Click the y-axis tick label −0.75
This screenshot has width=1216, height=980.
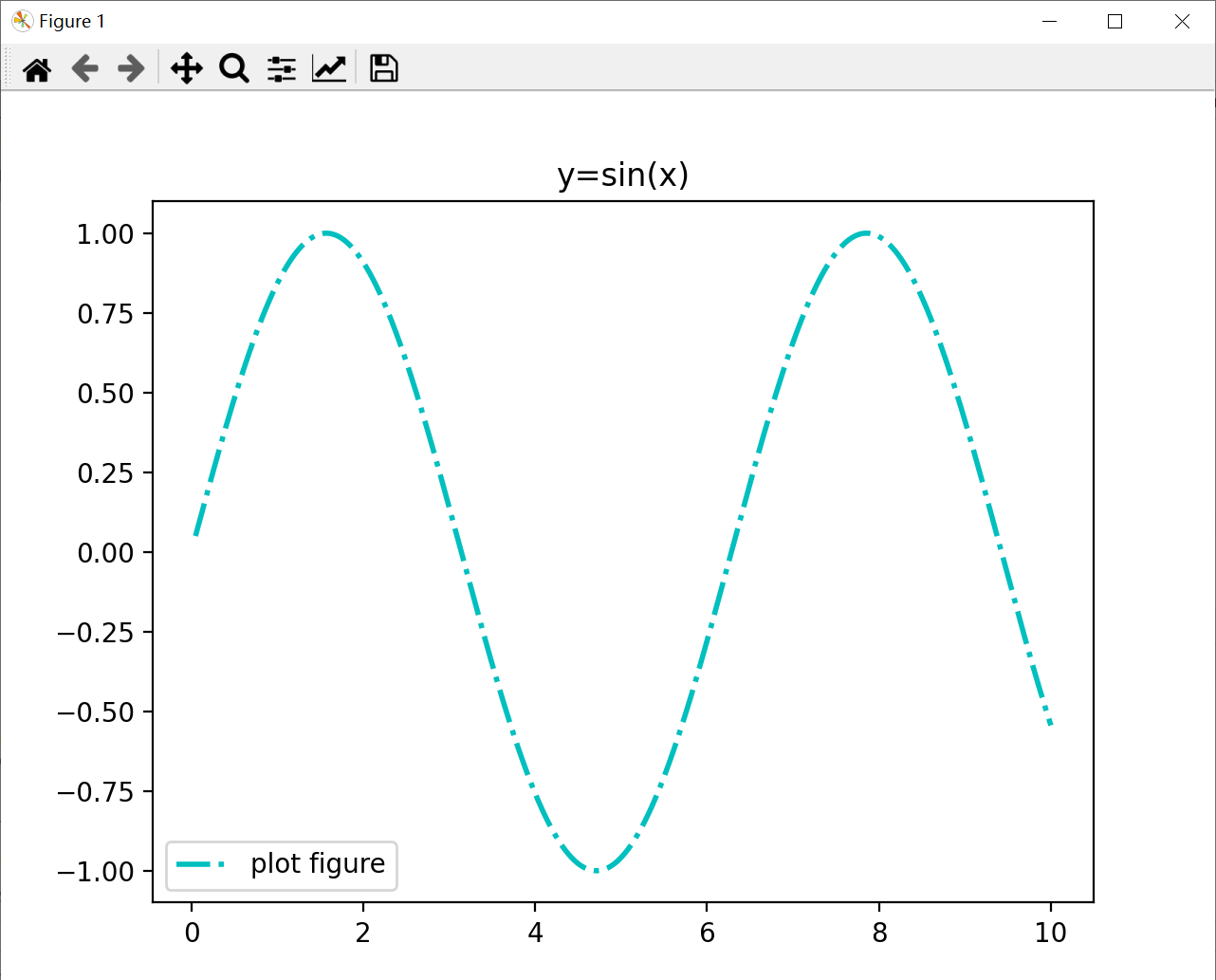point(96,792)
